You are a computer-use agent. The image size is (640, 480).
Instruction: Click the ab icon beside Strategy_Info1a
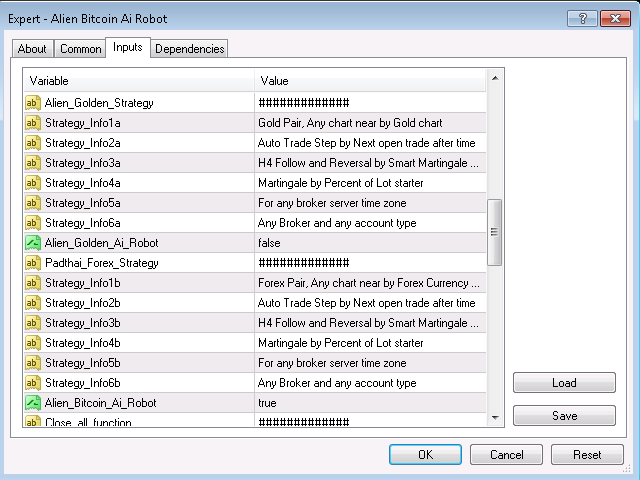(33, 123)
